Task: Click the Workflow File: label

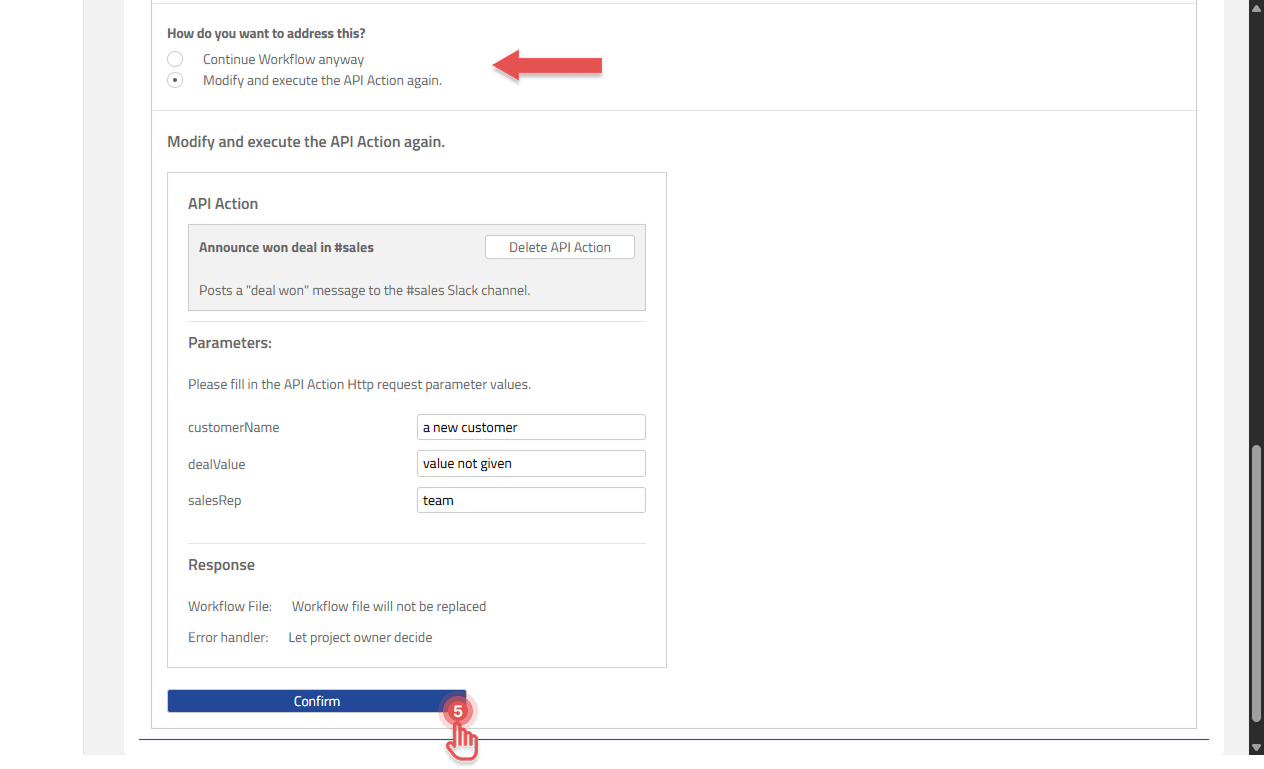Action: coord(230,606)
